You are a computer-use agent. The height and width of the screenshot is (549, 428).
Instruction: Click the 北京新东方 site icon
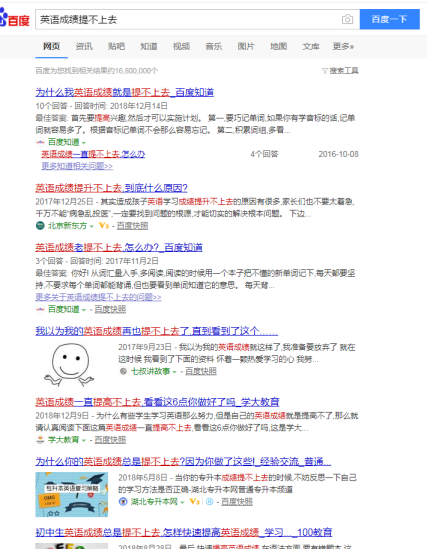40,225
